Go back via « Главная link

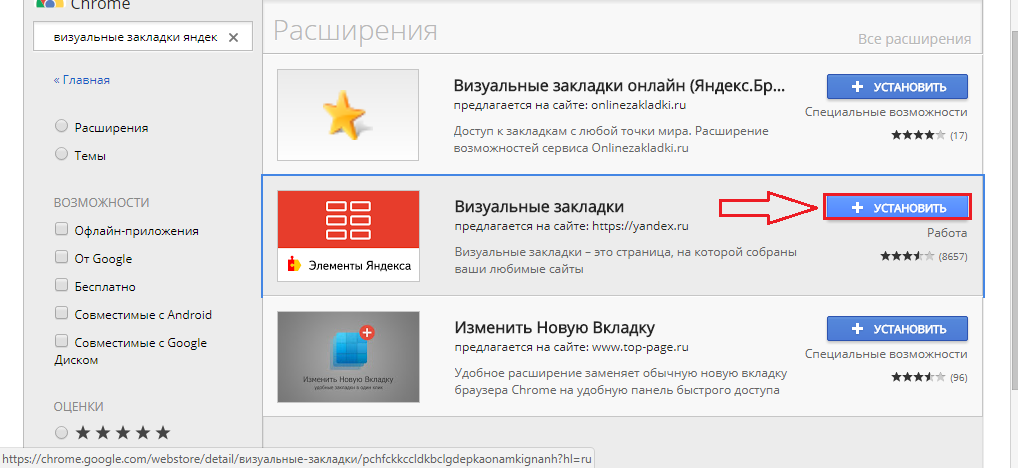click(82, 80)
